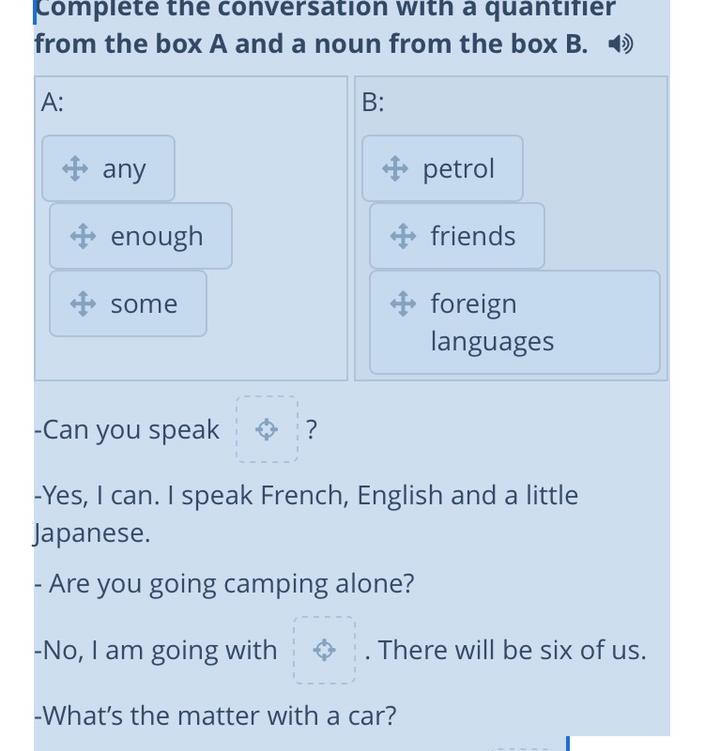Click the move handle beside "petrol"

395,168
